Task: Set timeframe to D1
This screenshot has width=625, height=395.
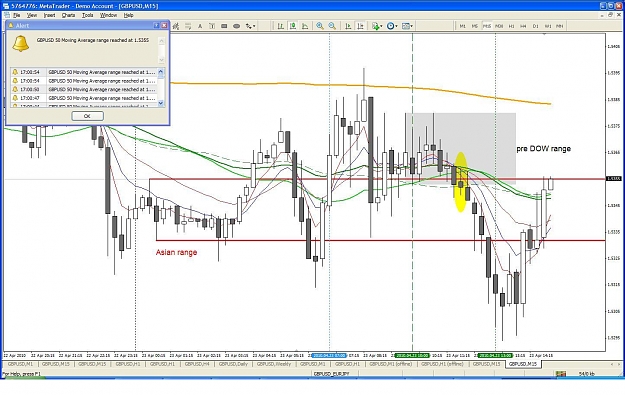Action: click(x=536, y=26)
